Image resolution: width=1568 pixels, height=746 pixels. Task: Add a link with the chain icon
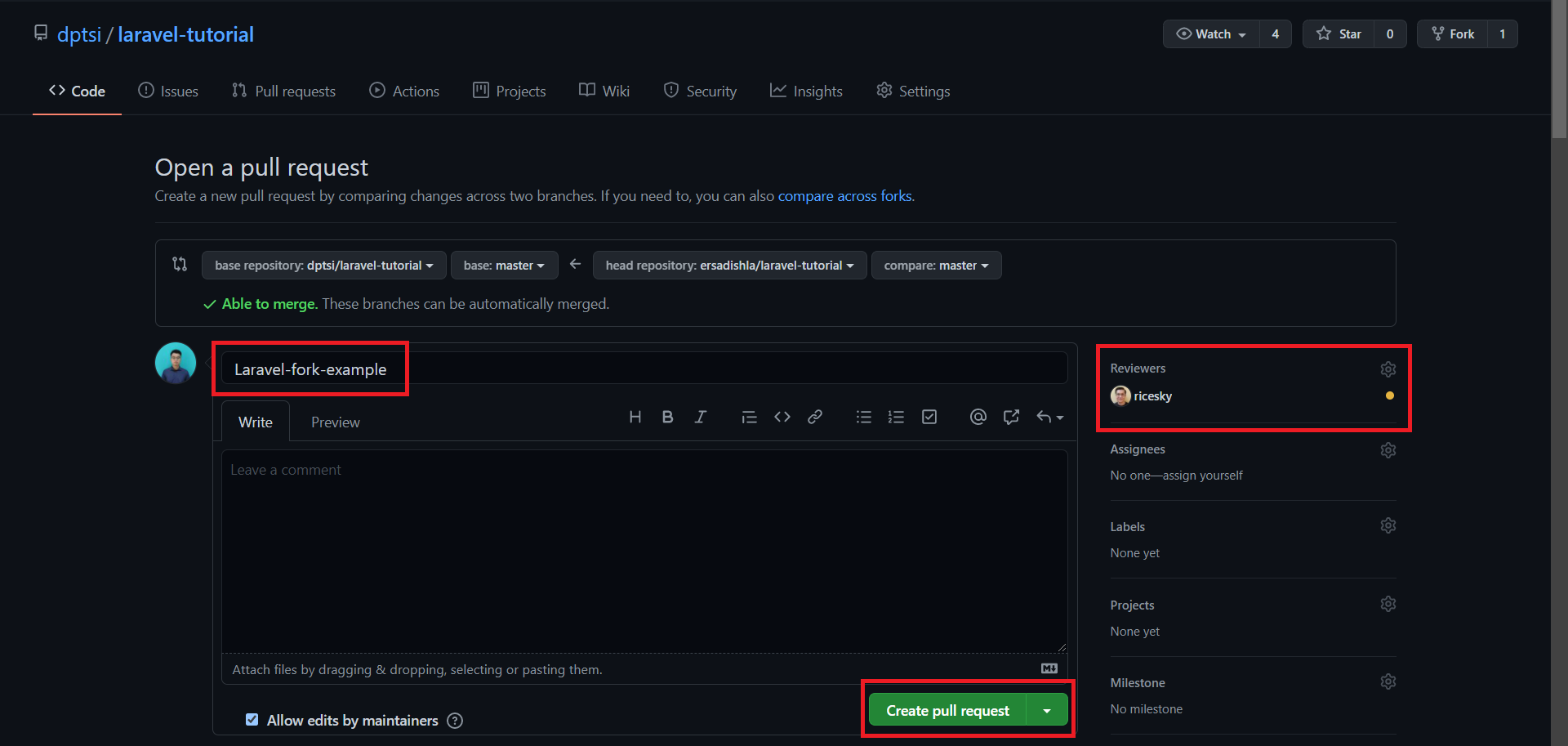pos(815,418)
